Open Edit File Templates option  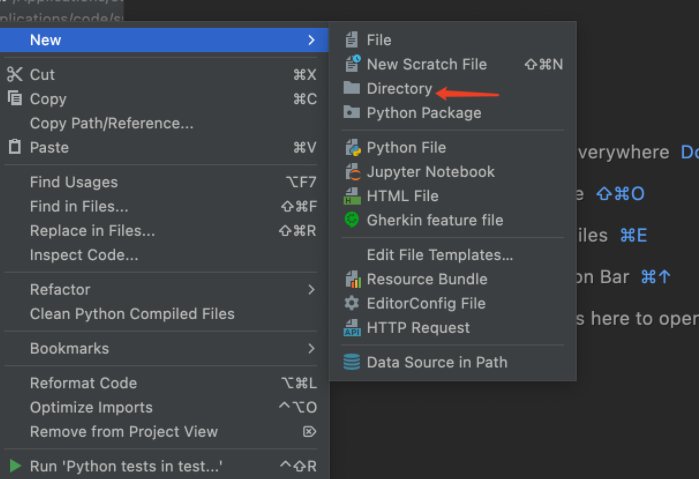[x=440, y=255]
